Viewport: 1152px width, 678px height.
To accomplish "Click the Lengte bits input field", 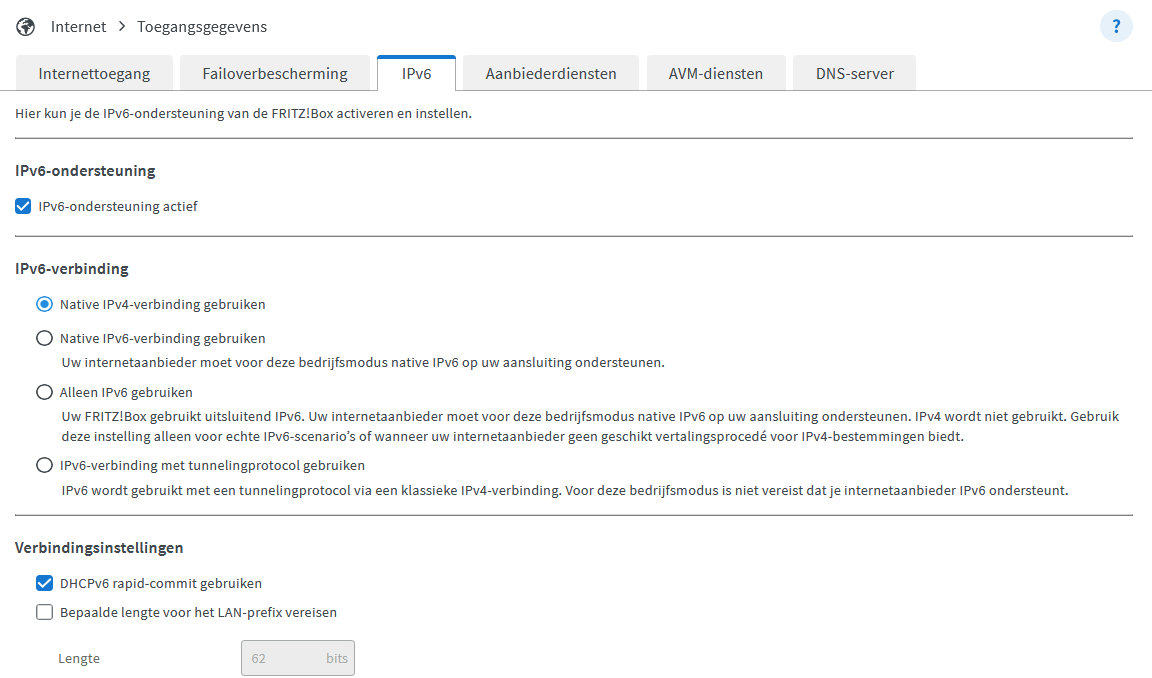I will tap(285, 659).
